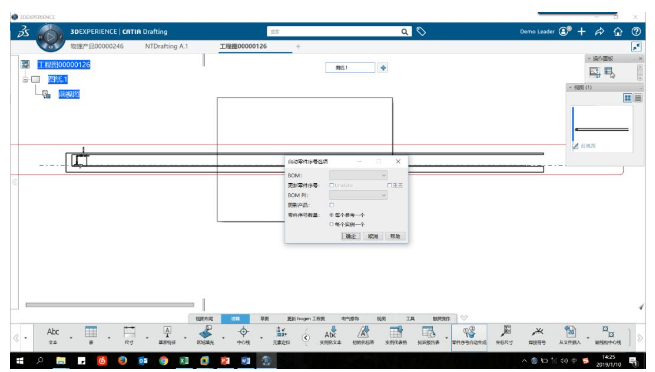Select the 每个参考一个 radio option
This screenshot has height=372, width=655.
[332, 215]
